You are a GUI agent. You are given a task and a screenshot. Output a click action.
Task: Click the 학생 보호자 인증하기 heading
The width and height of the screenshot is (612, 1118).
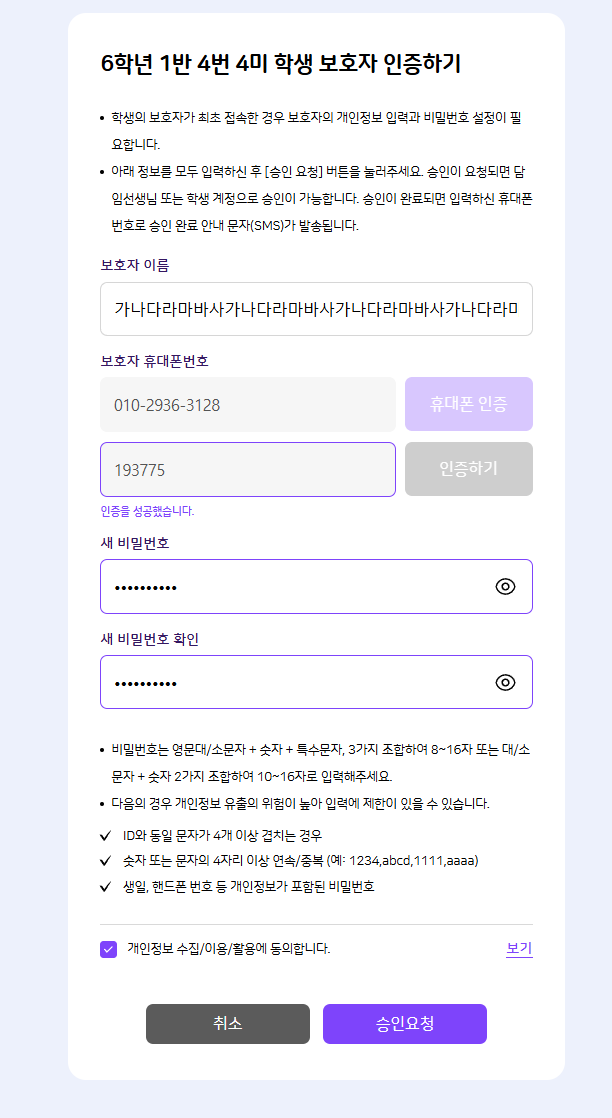tap(280, 63)
